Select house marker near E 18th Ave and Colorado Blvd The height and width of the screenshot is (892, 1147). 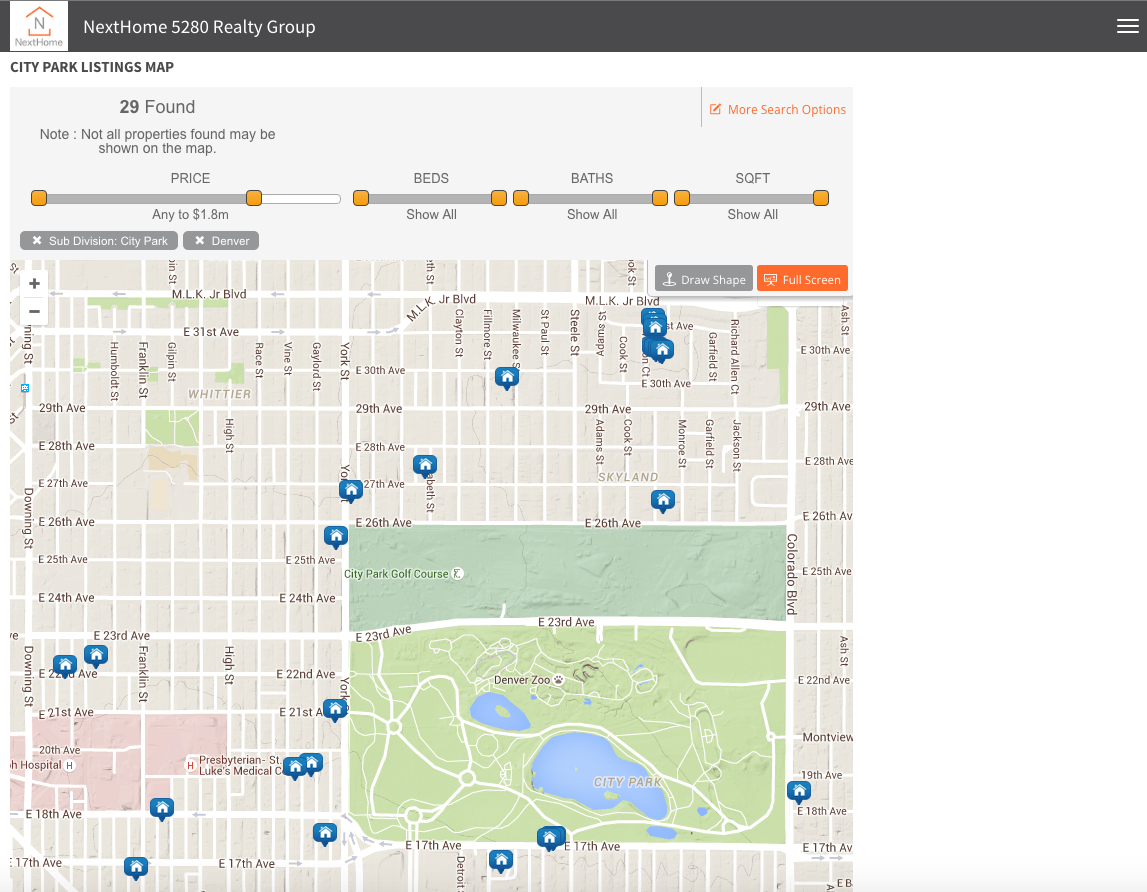click(x=798, y=791)
